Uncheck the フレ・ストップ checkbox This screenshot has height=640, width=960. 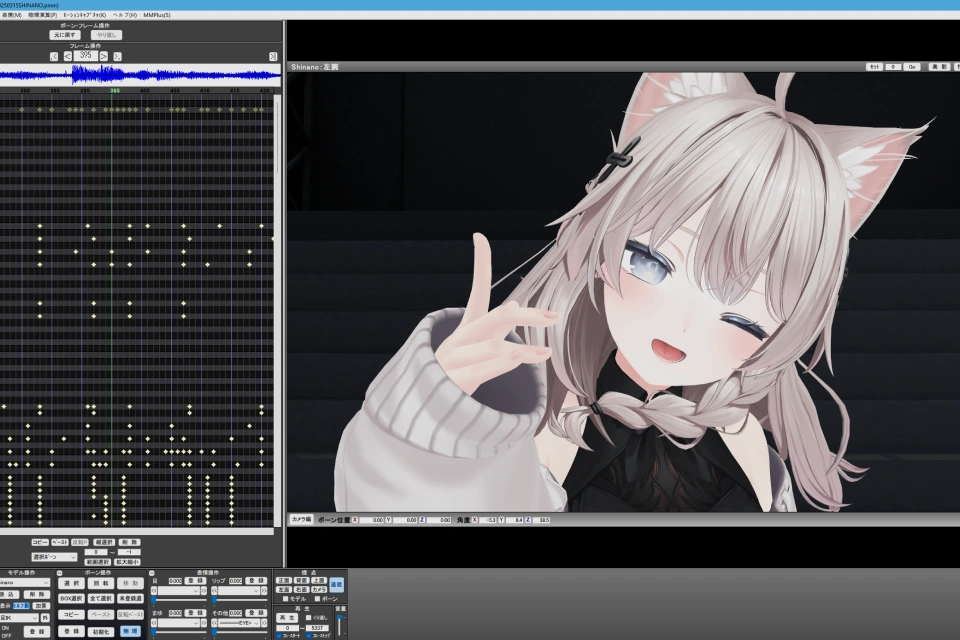tap(308, 636)
